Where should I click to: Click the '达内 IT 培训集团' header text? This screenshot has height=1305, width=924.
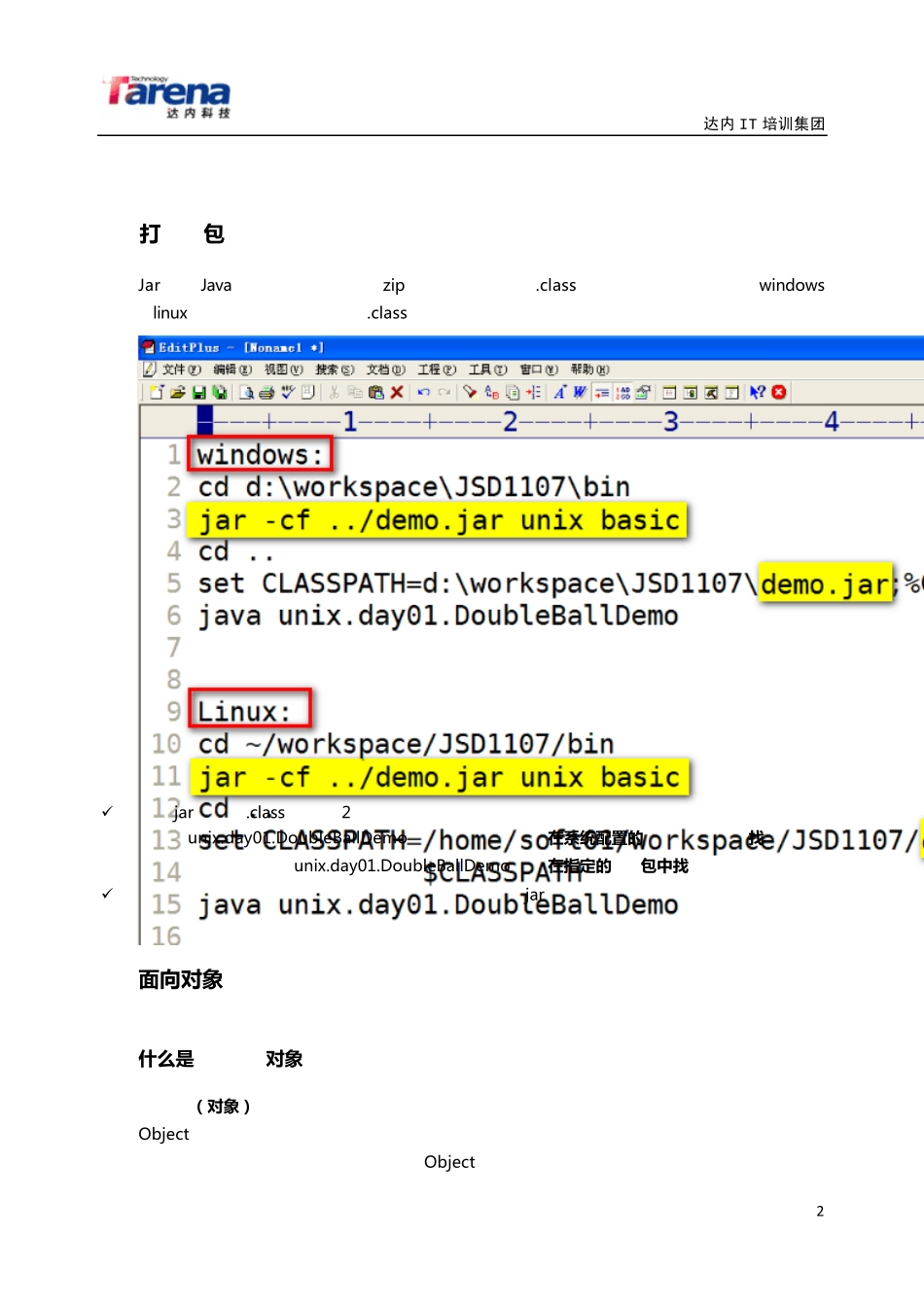764,123
